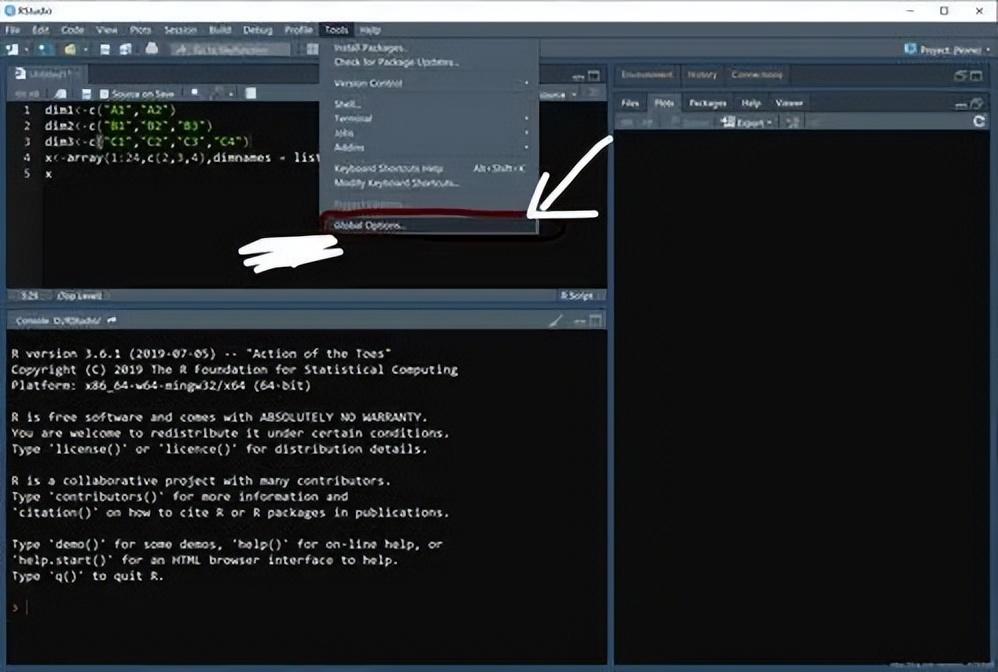Click the new file icon in toolbar

coord(14,49)
